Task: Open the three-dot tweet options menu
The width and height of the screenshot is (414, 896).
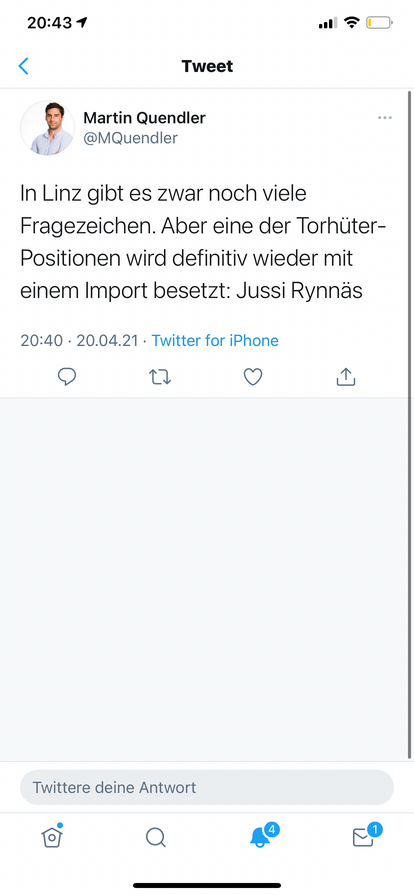Action: click(x=385, y=118)
